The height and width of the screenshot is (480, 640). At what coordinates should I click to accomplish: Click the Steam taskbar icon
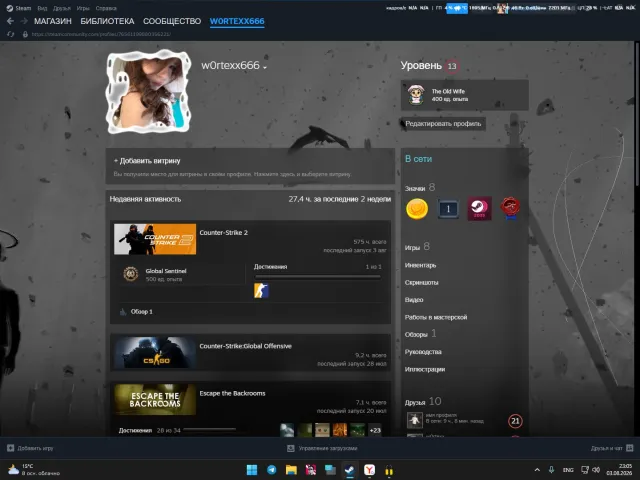click(350, 470)
